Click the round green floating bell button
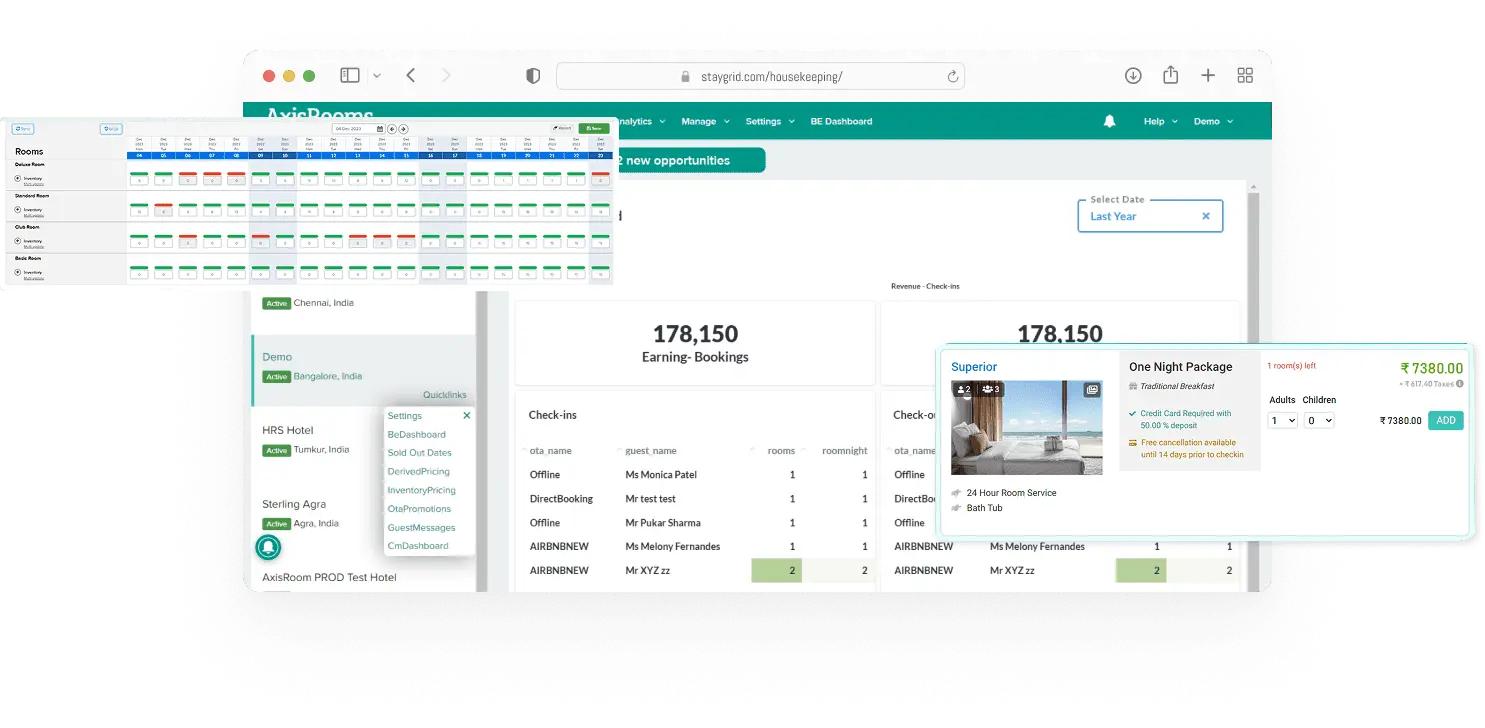The width and height of the screenshot is (1485, 728). pyautogui.click(x=268, y=547)
